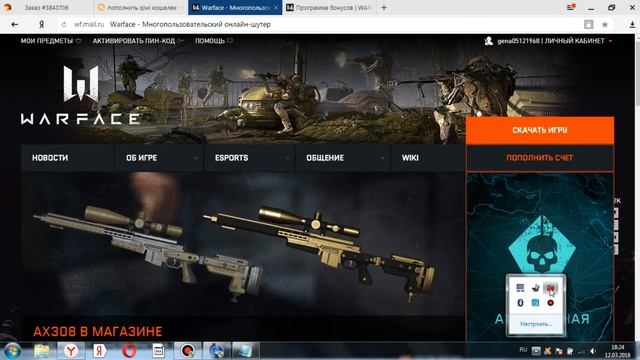Toggle the reader mode icon in address bar
This screenshot has width=640, height=360.
(x=589, y=24)
